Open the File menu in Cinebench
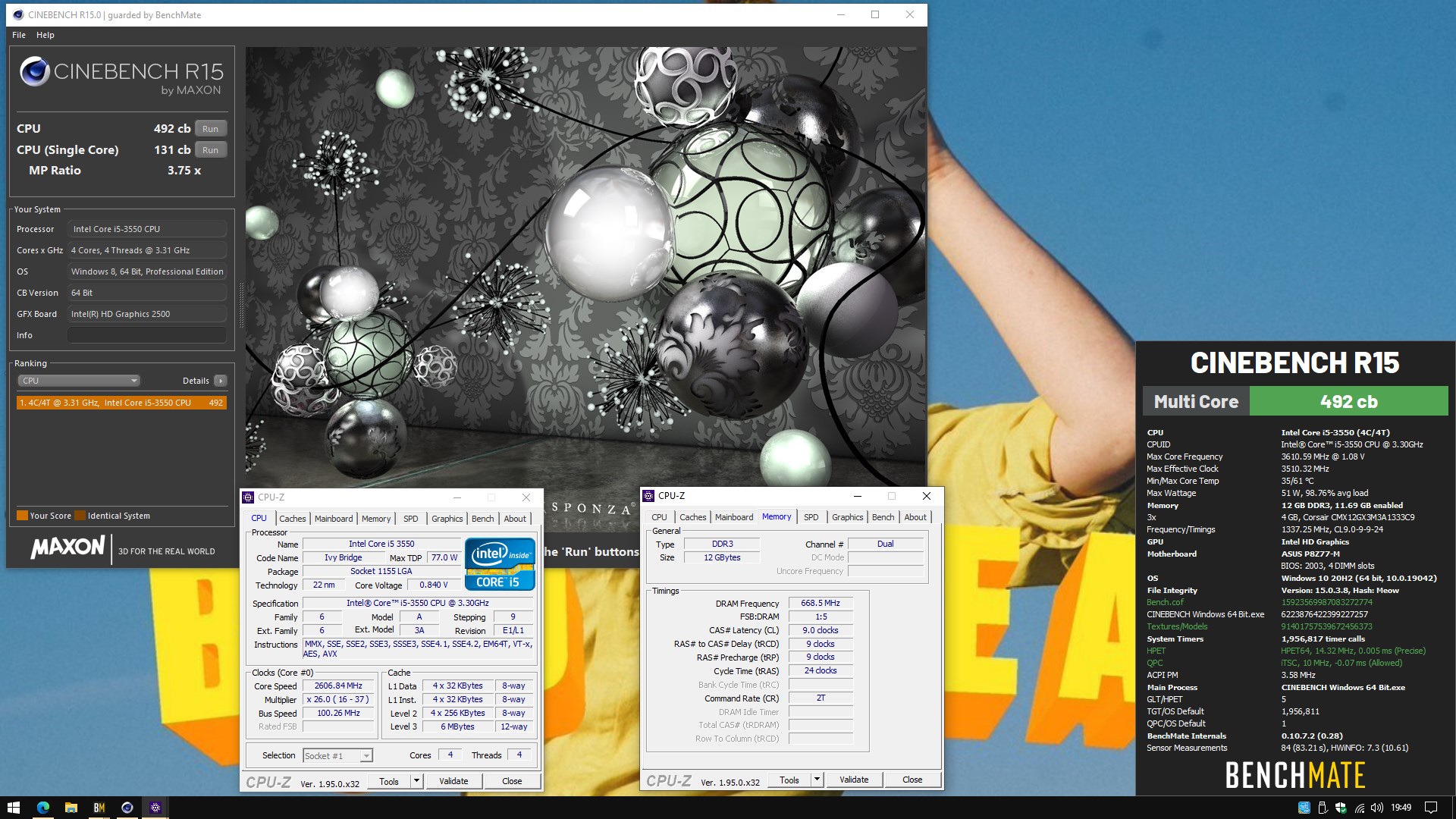1456x819 pixels. coord(19,35)
